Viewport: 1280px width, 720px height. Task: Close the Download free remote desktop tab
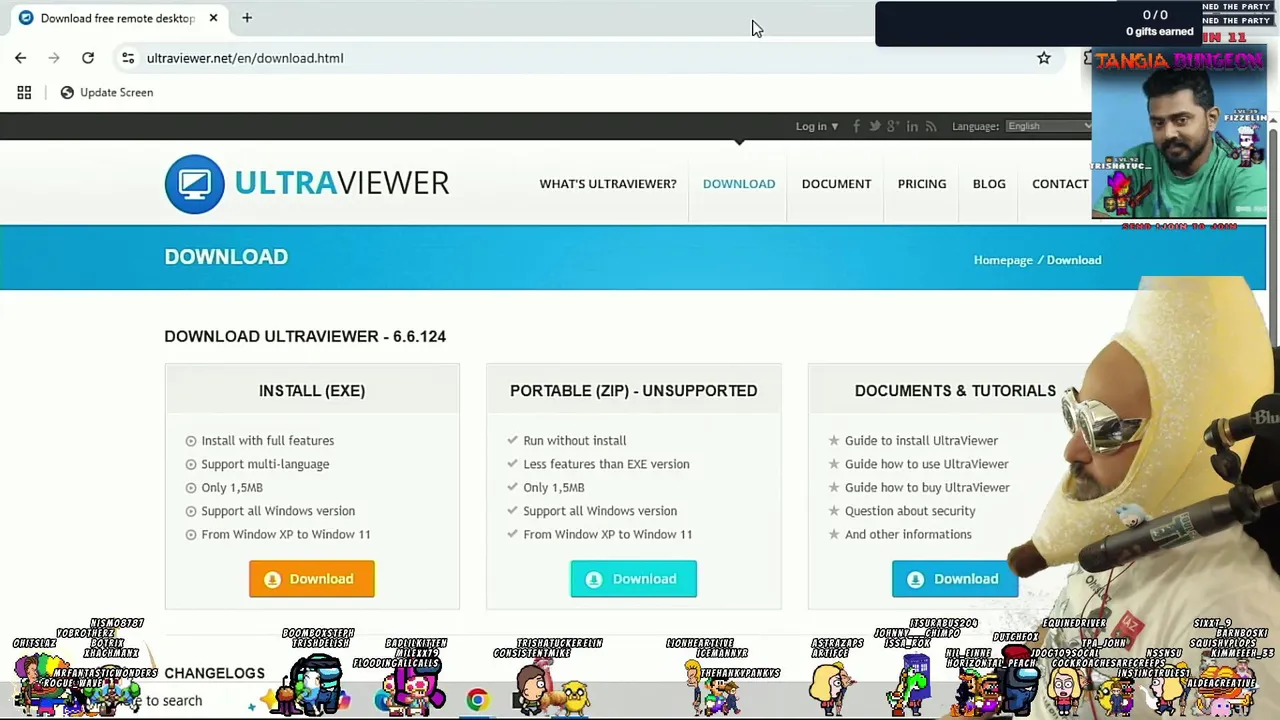(213, 18)
